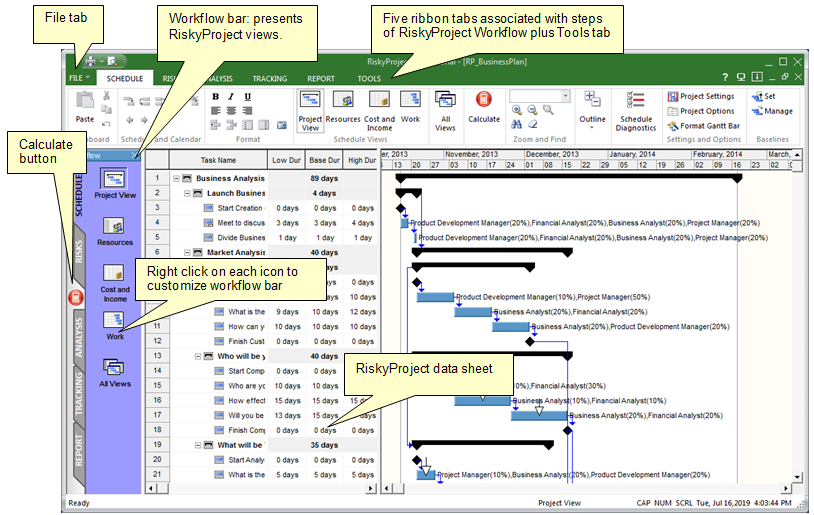Screen dimensions: 814x515
Task: Select row number 12 header
Action: [157, 341]
